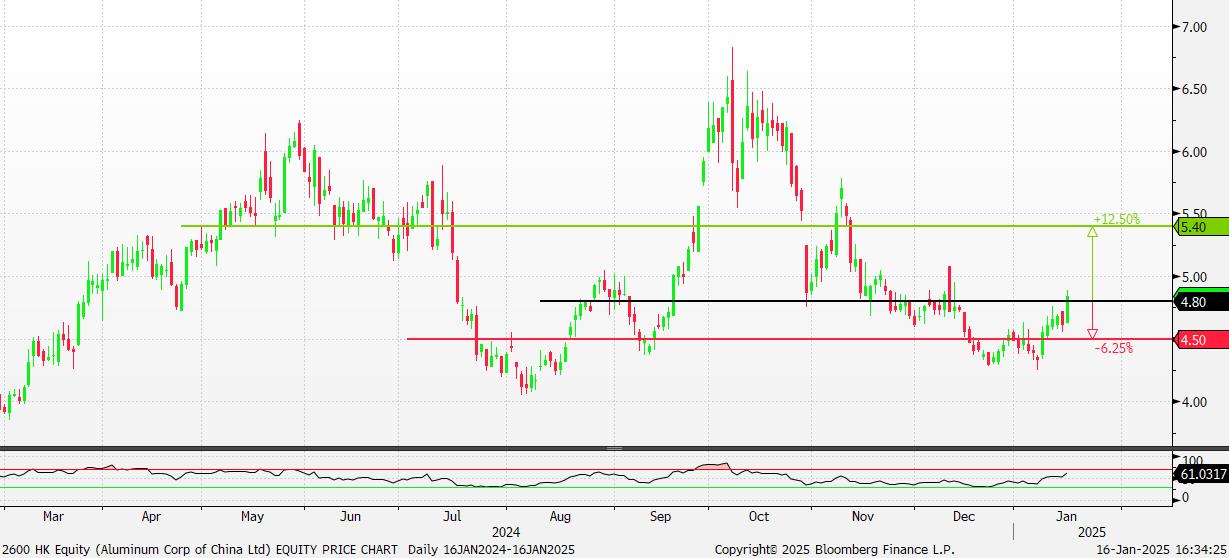Click the Mar month axis label
Image resolution: width=1229 pixels, height=558 pixels.
tap(54, 517)
